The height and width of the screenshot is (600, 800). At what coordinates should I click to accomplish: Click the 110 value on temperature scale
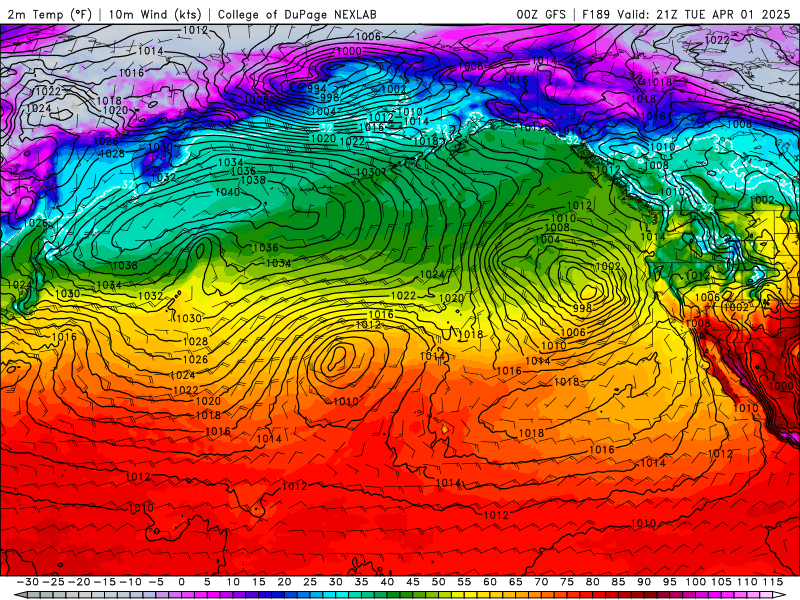pos(746,582)
